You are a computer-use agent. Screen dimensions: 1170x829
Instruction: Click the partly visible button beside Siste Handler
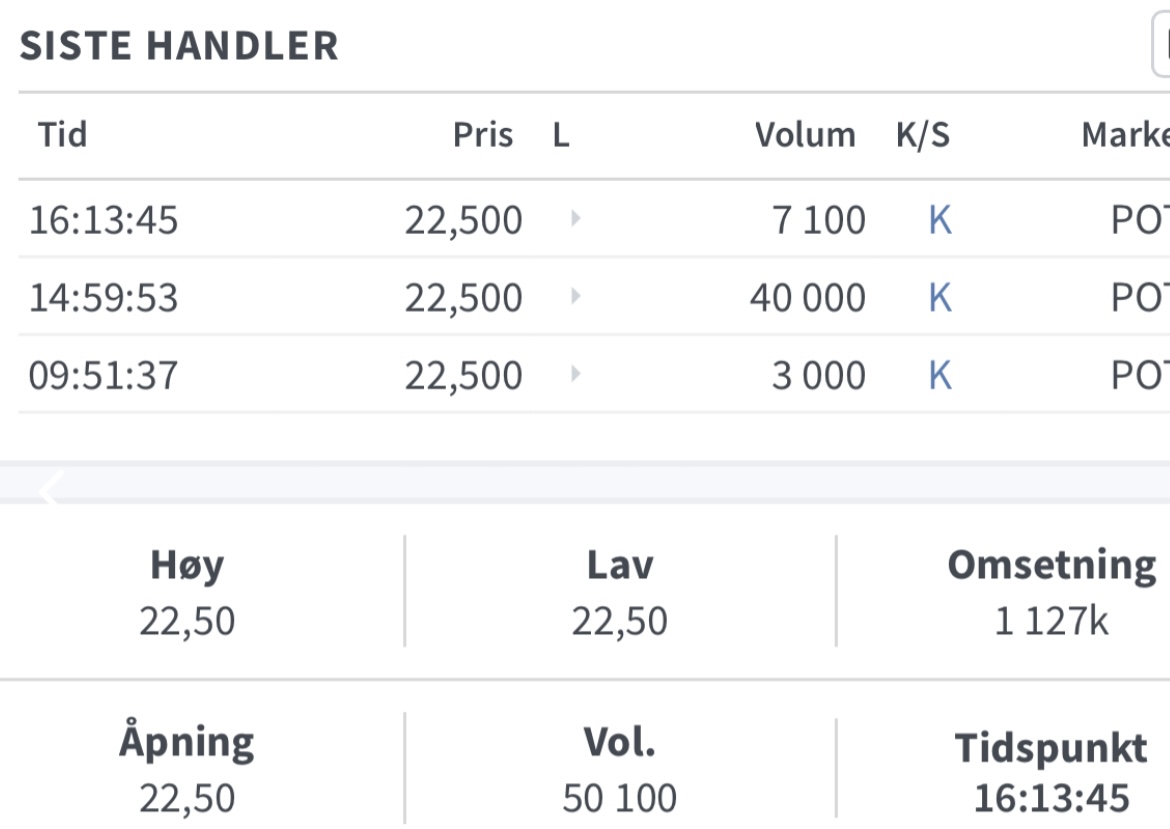click(1161, 46)
